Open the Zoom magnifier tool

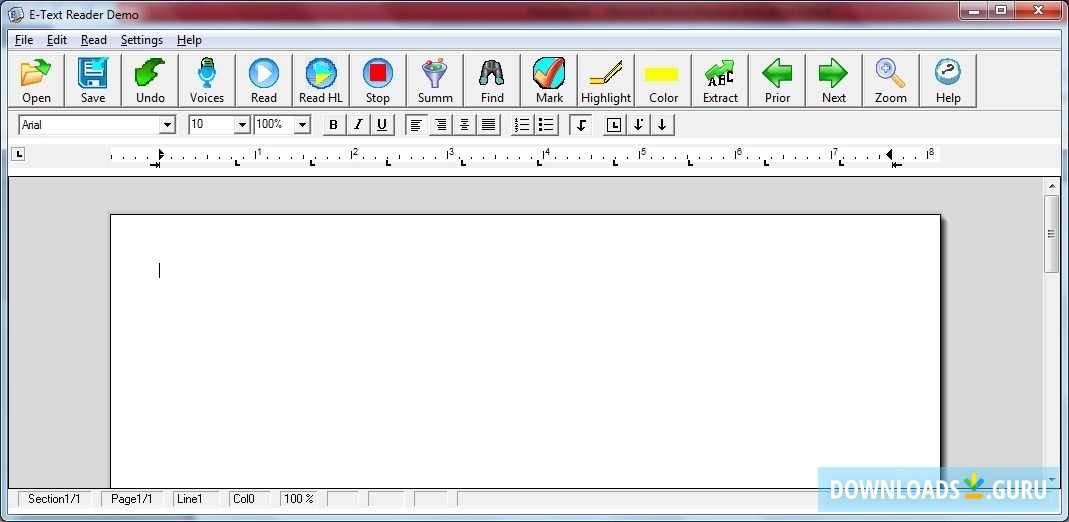click(x=891, y=80)
